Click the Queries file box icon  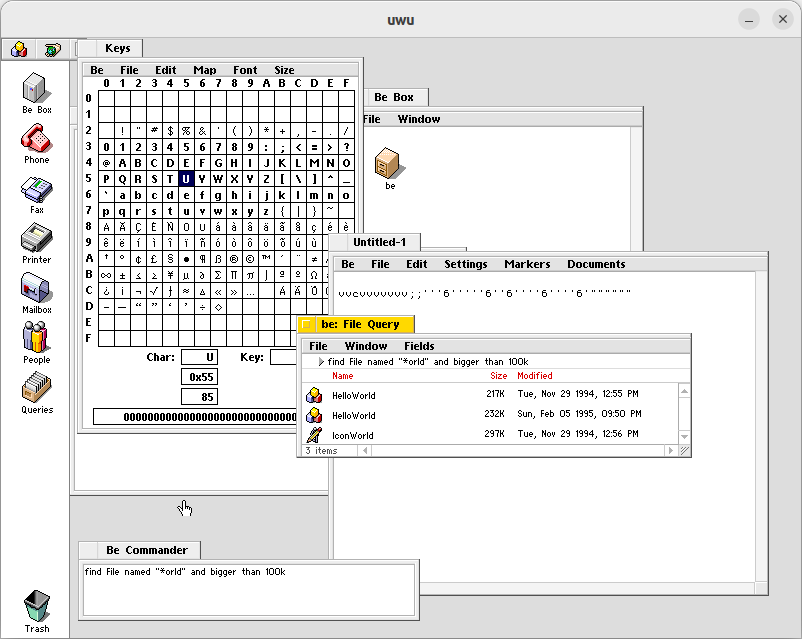tap(36, 389)
